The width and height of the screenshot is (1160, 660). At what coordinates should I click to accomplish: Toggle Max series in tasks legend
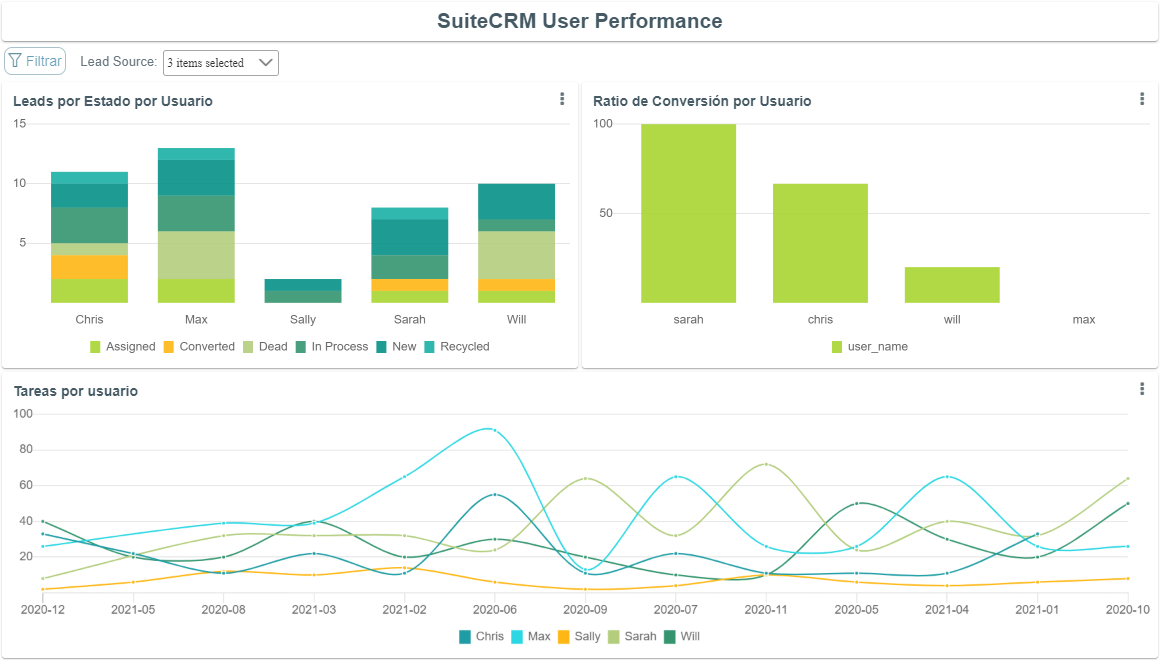pos(531,636)
